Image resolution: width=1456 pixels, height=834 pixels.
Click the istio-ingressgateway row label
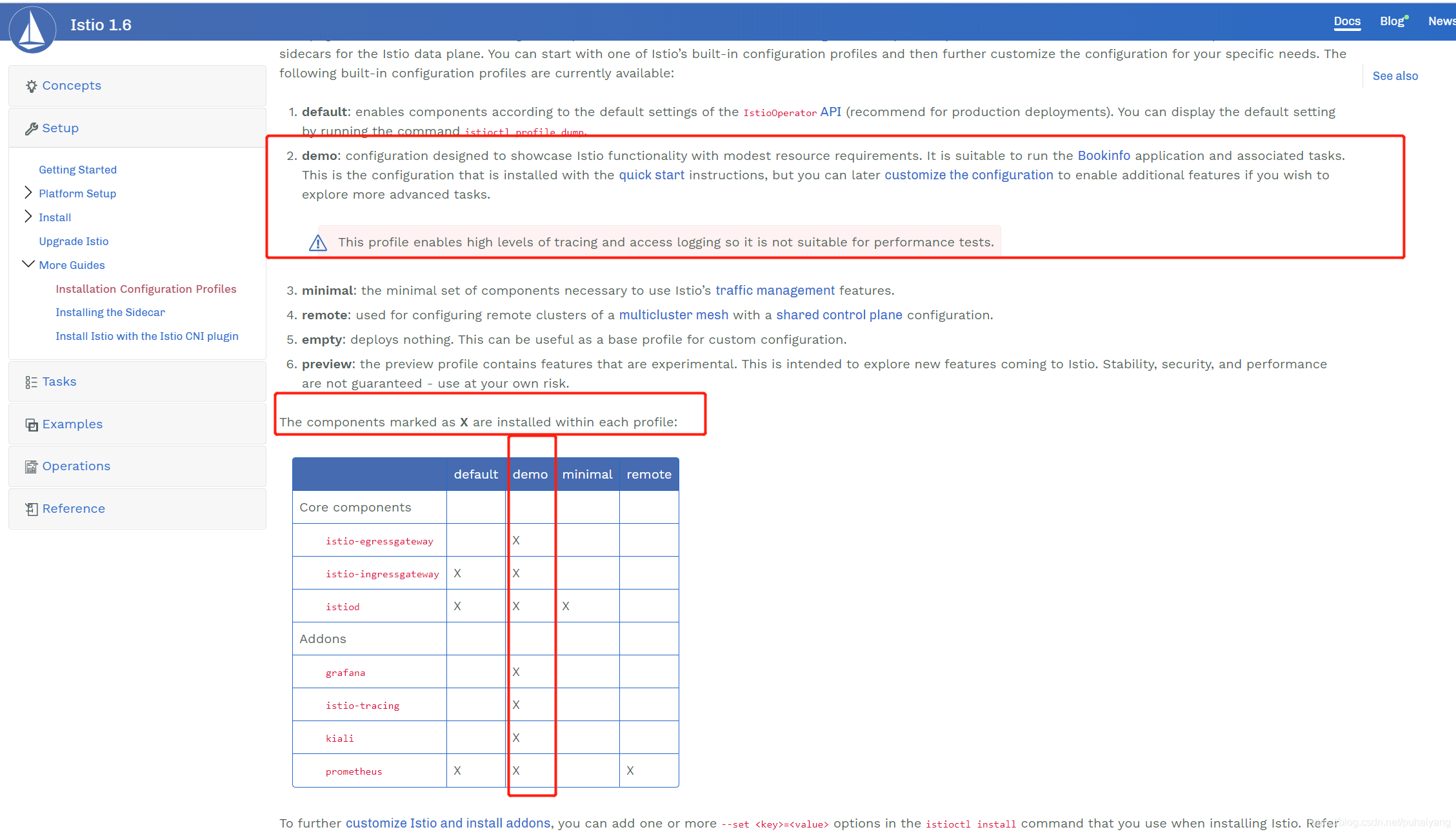(x=382, y=574)
